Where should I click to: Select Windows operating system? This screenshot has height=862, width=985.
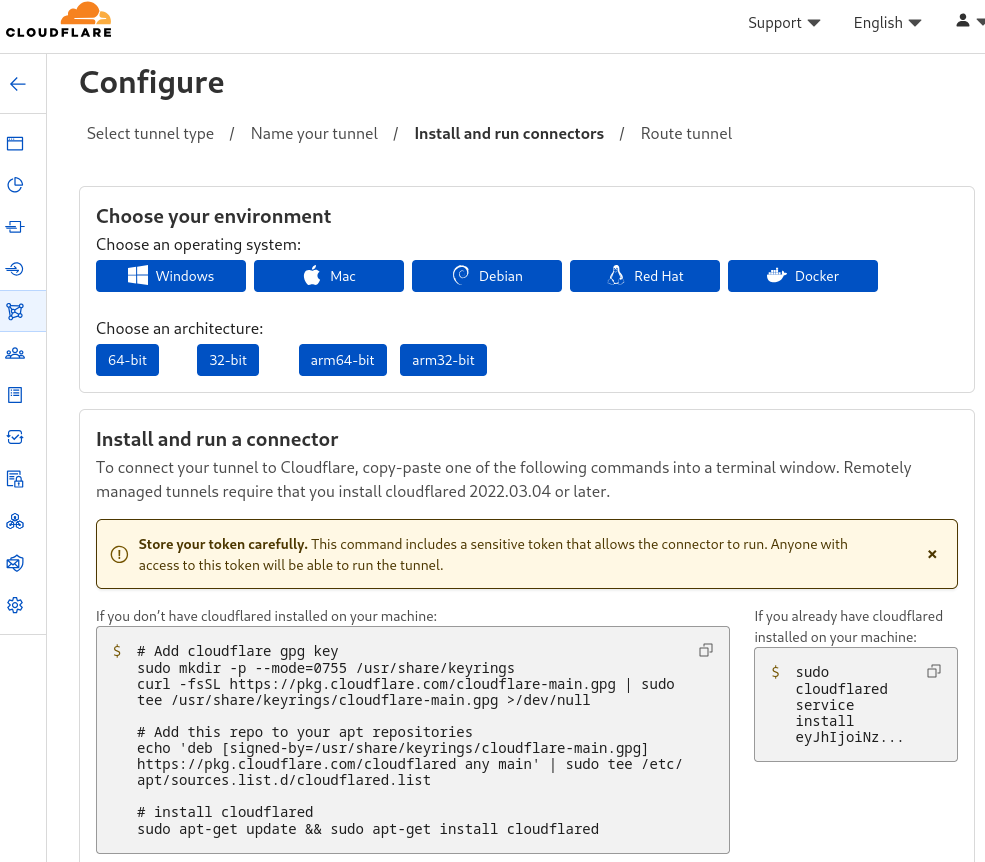[x=171, y=276]
